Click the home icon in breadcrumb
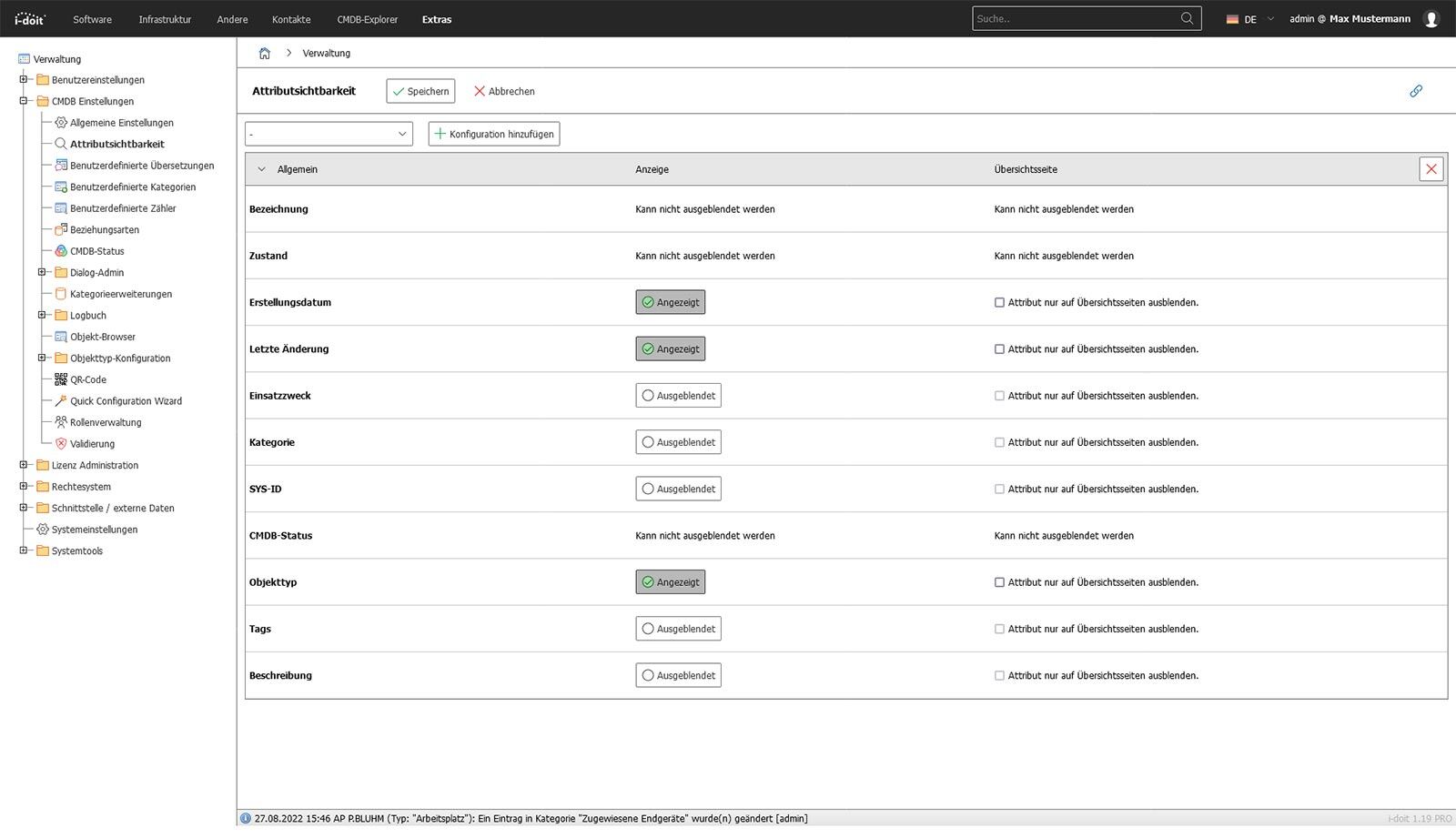1456x838 pixels. [x=265, y=53]
